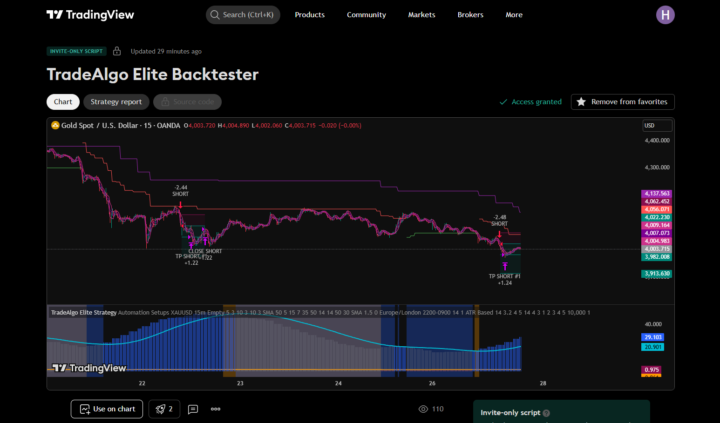Switch to the Strategy report tab
This screenshot has width=720, height=423.
[116, 102]
